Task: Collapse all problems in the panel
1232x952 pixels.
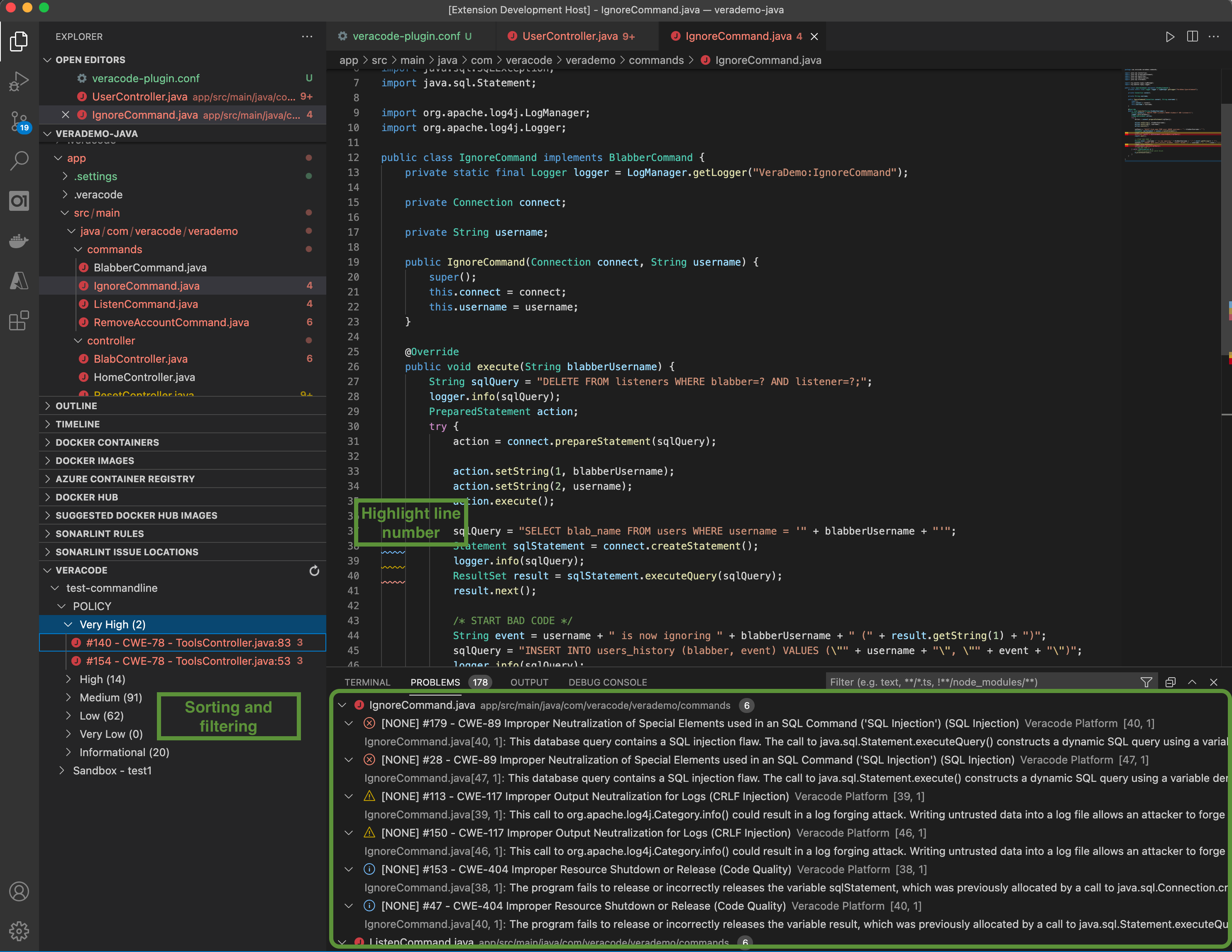Action: (1170, 682)
